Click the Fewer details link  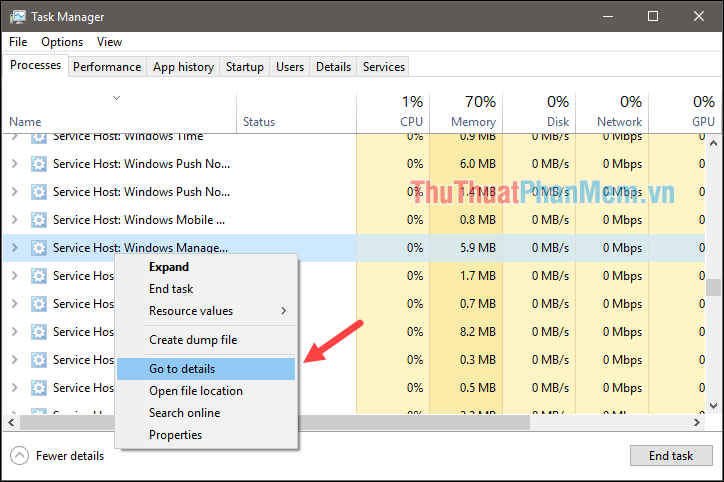tap(70, 456)
